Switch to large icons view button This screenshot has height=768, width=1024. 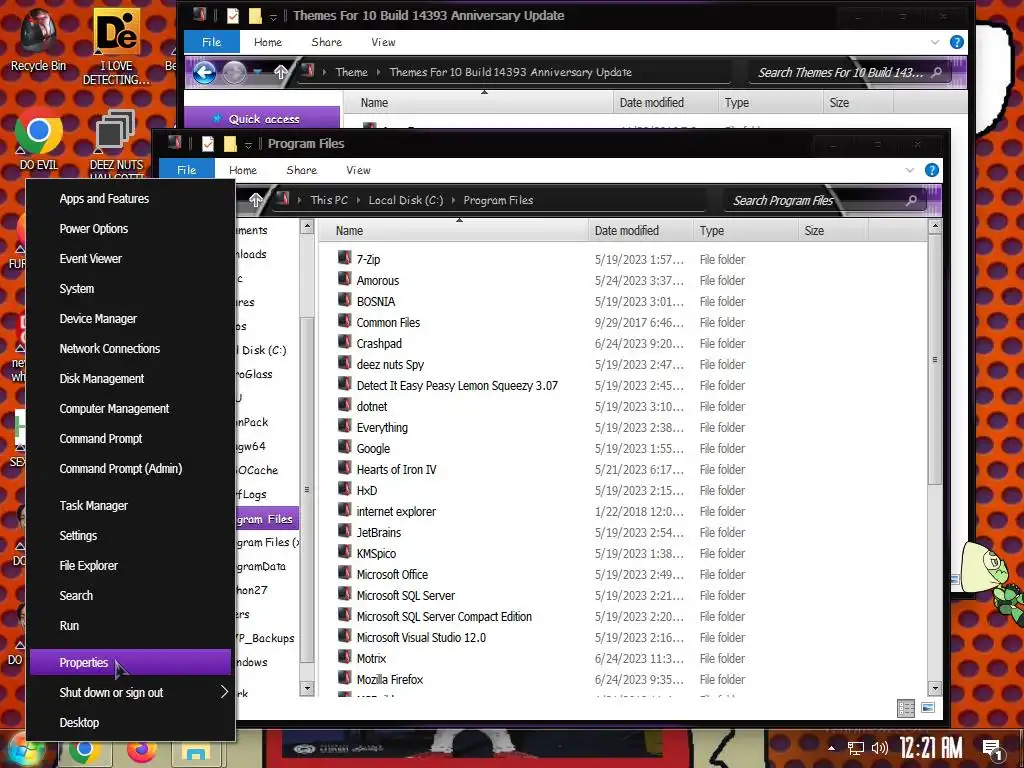(x=928, y=708)
